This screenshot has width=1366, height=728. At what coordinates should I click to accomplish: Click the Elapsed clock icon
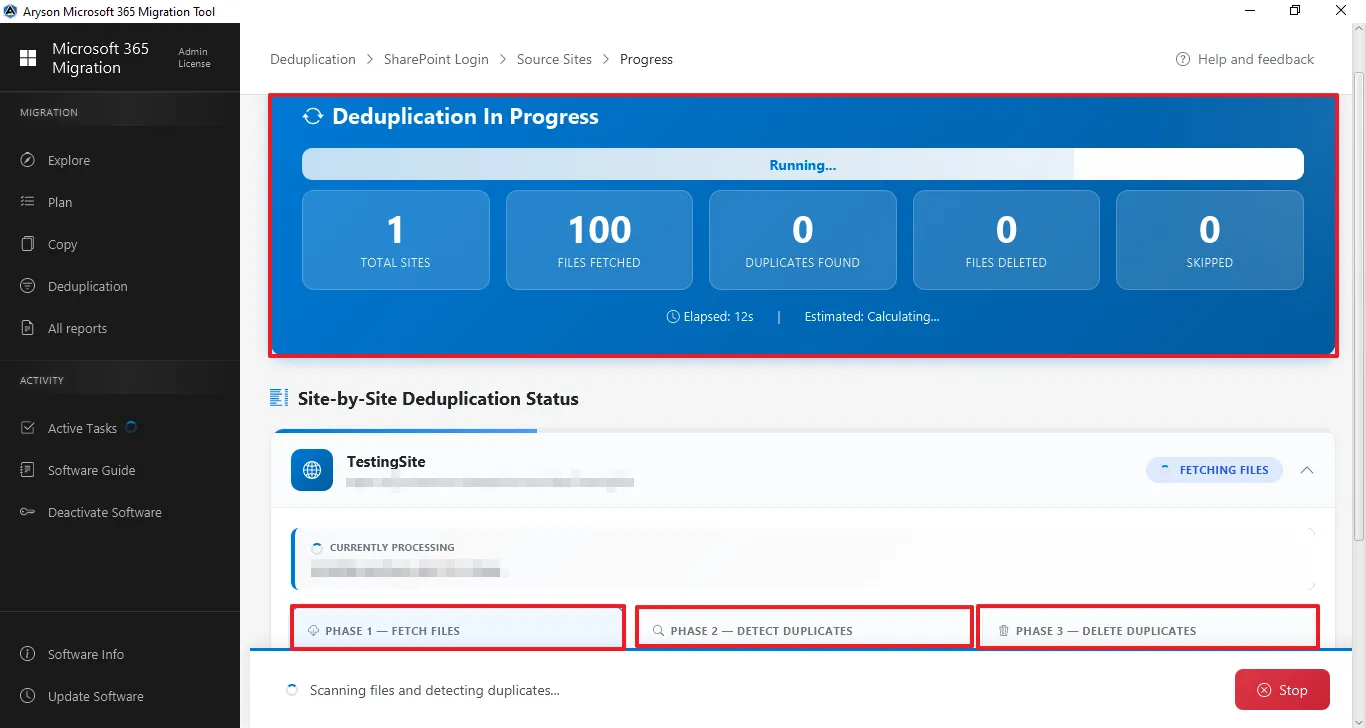(x=673, y=317)
